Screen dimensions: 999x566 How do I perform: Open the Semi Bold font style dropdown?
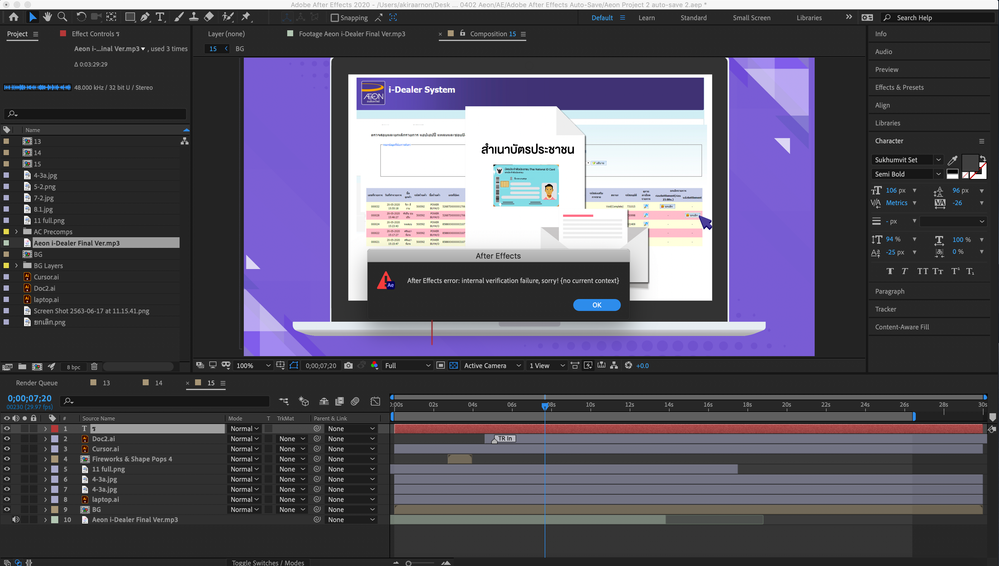(907, 174)
